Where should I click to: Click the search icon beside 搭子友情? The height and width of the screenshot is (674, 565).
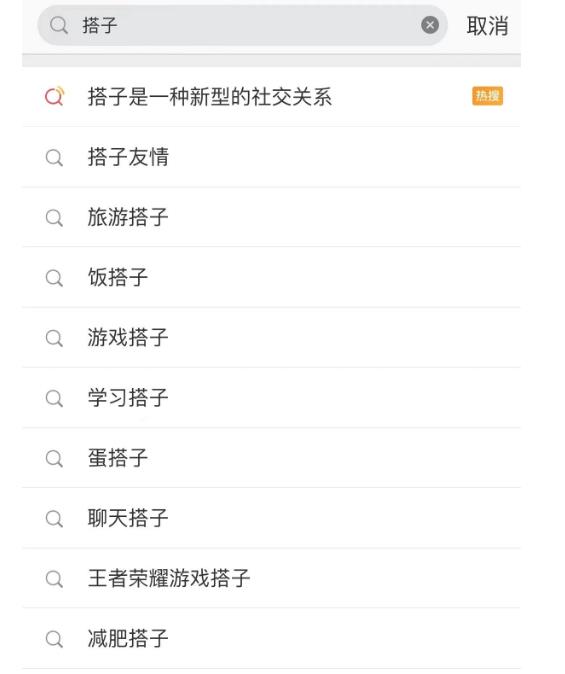54,157
